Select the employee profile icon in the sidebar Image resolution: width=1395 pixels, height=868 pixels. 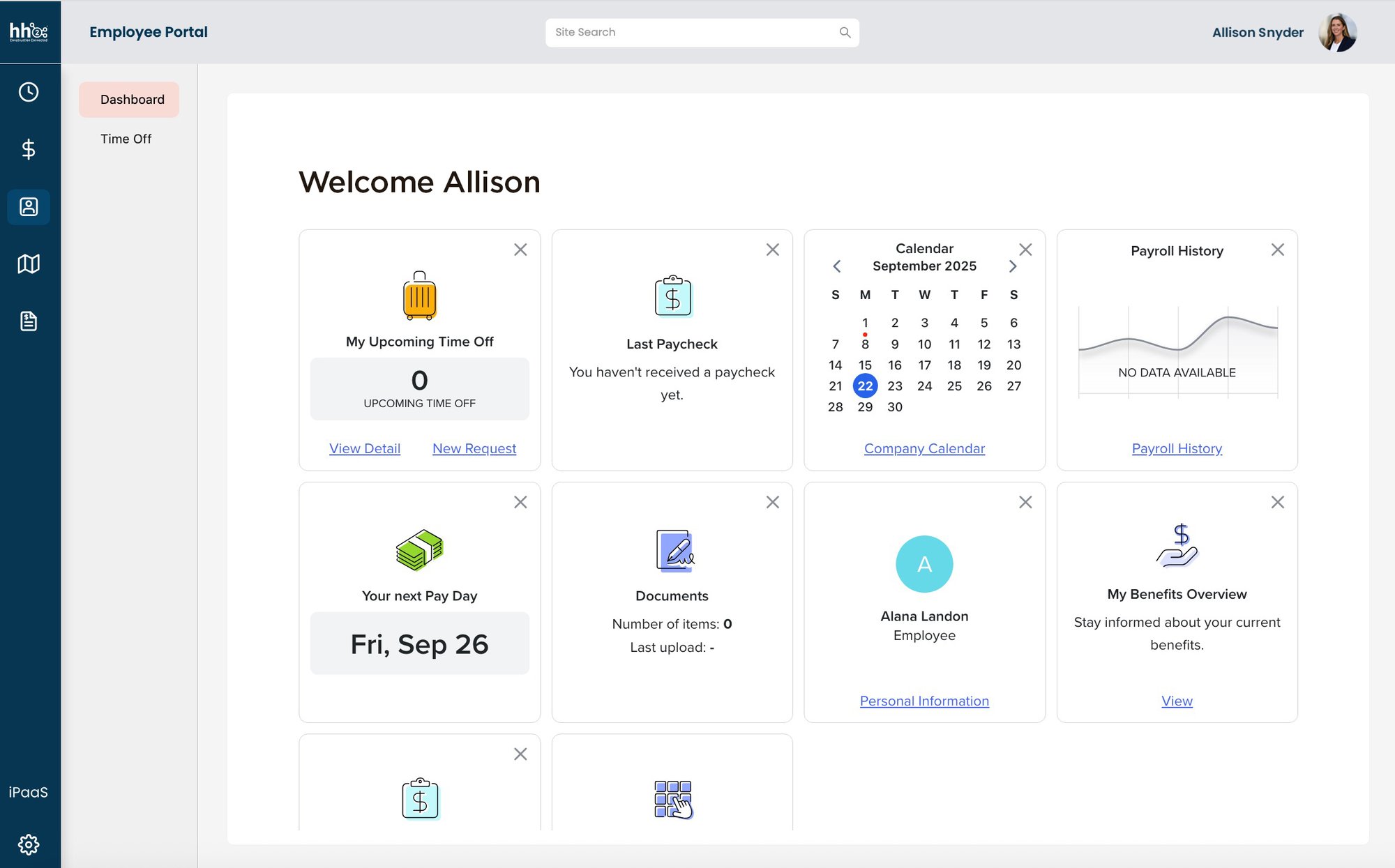[29, 206]
